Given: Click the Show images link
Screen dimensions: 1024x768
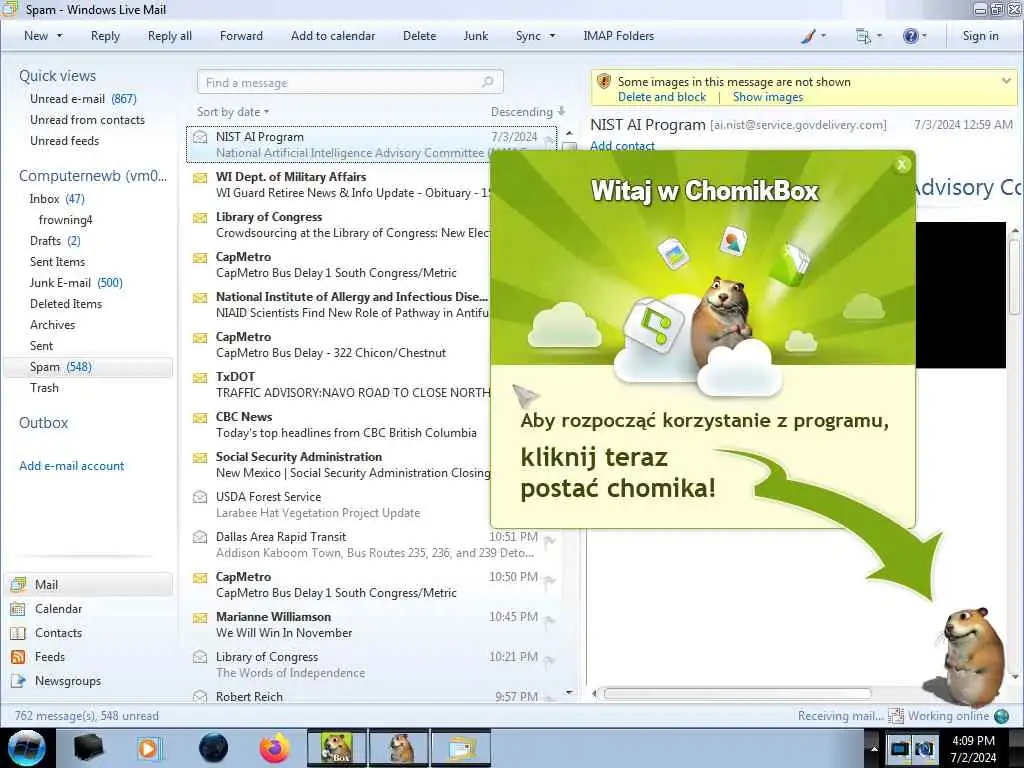Looking at the screenshot, I should (x=768, y=97).
